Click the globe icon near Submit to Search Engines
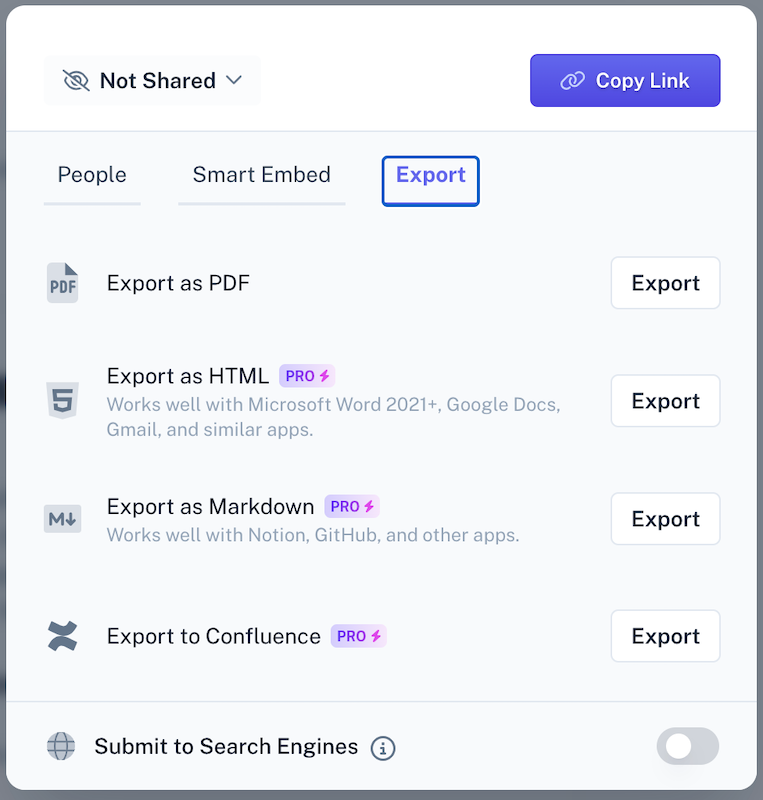 tap(61, 747)
